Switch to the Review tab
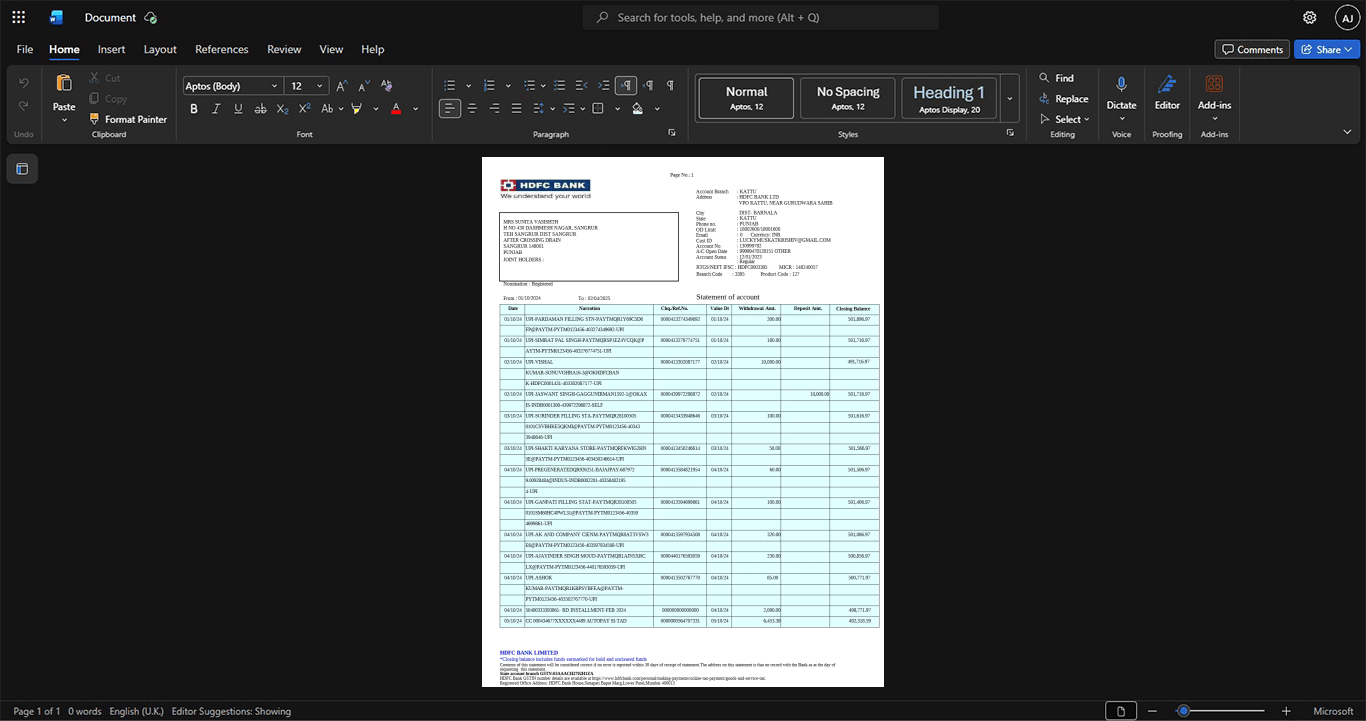1366x721 pixels. pos(284,49)
